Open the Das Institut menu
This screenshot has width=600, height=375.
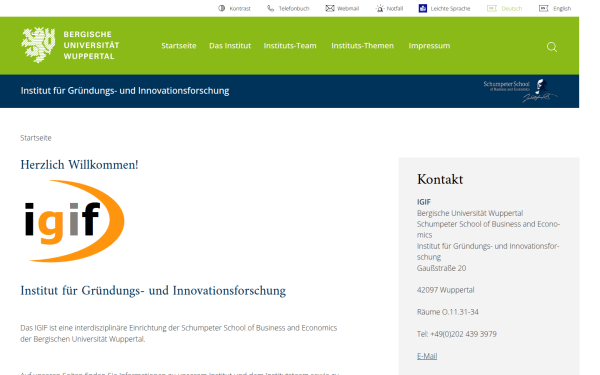coord(230,46)
